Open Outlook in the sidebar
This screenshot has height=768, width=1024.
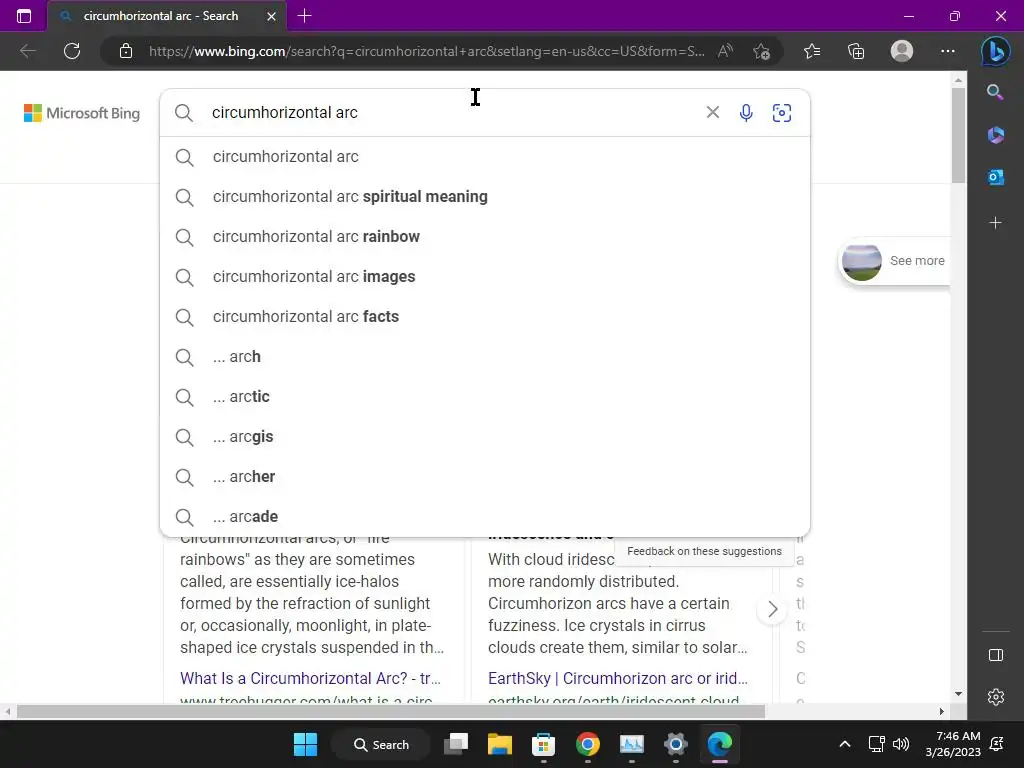coord(995,177)
